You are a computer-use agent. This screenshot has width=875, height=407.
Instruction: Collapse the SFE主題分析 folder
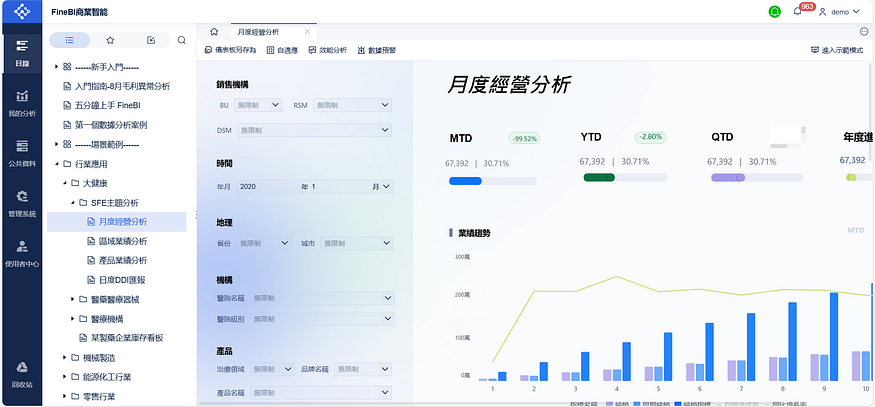pos(73,202)
